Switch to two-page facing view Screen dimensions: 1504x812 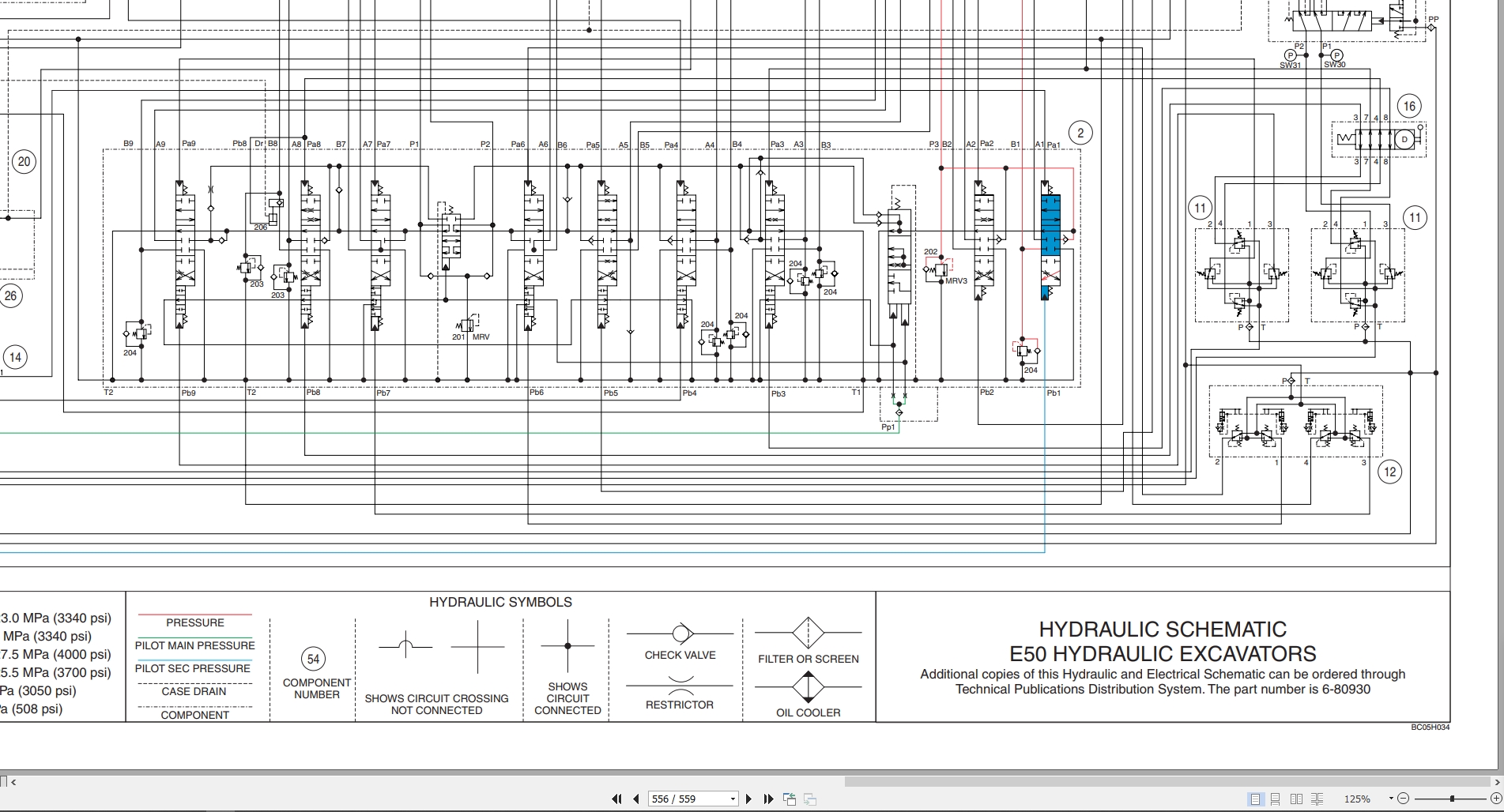[1296, 799]
